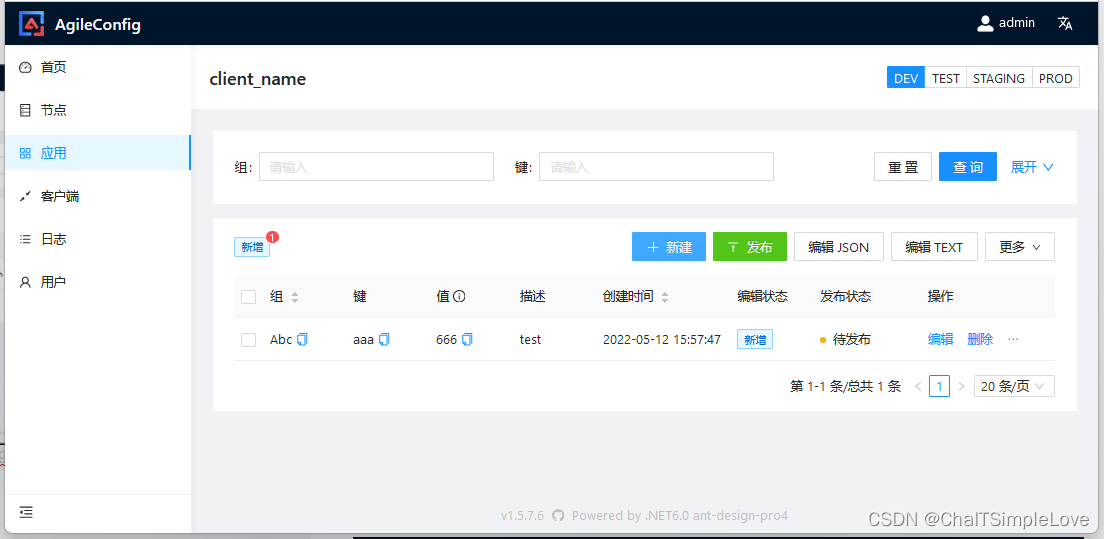The width and height of the screenshot is (1104, 539).
Task: Click 编辑 link in aaa row
Action: tap(941, 339)
